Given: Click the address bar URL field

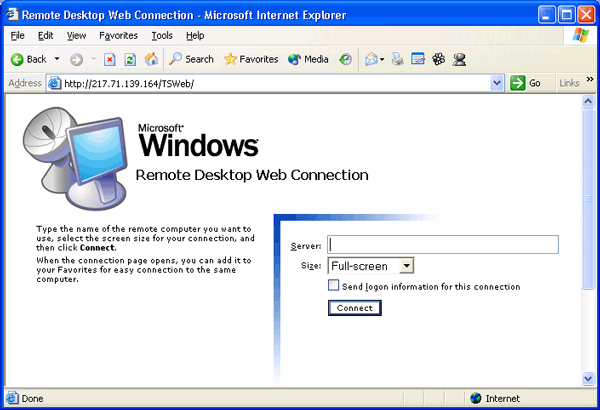Looking at the screenshot, I should pyautogui.click(x=276, y=83).
